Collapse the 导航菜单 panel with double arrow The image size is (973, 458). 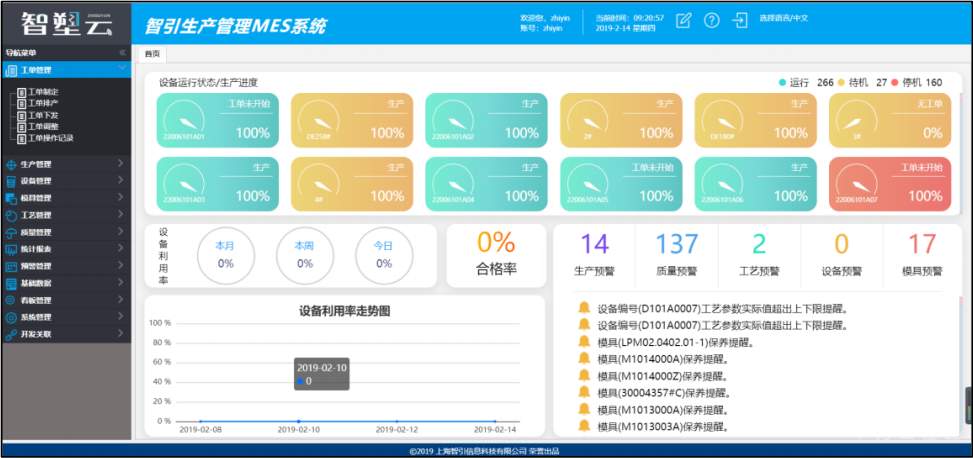point(122,53)
